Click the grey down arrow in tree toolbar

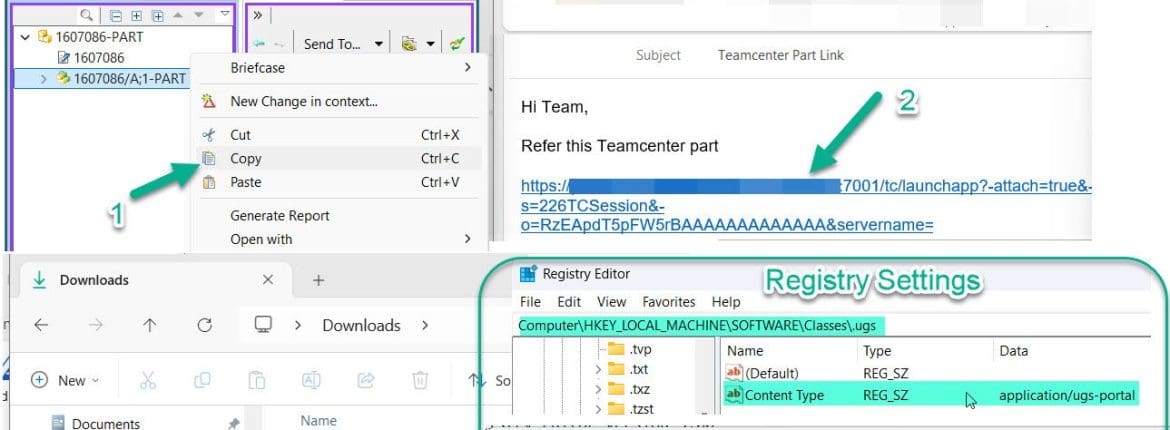198,15
